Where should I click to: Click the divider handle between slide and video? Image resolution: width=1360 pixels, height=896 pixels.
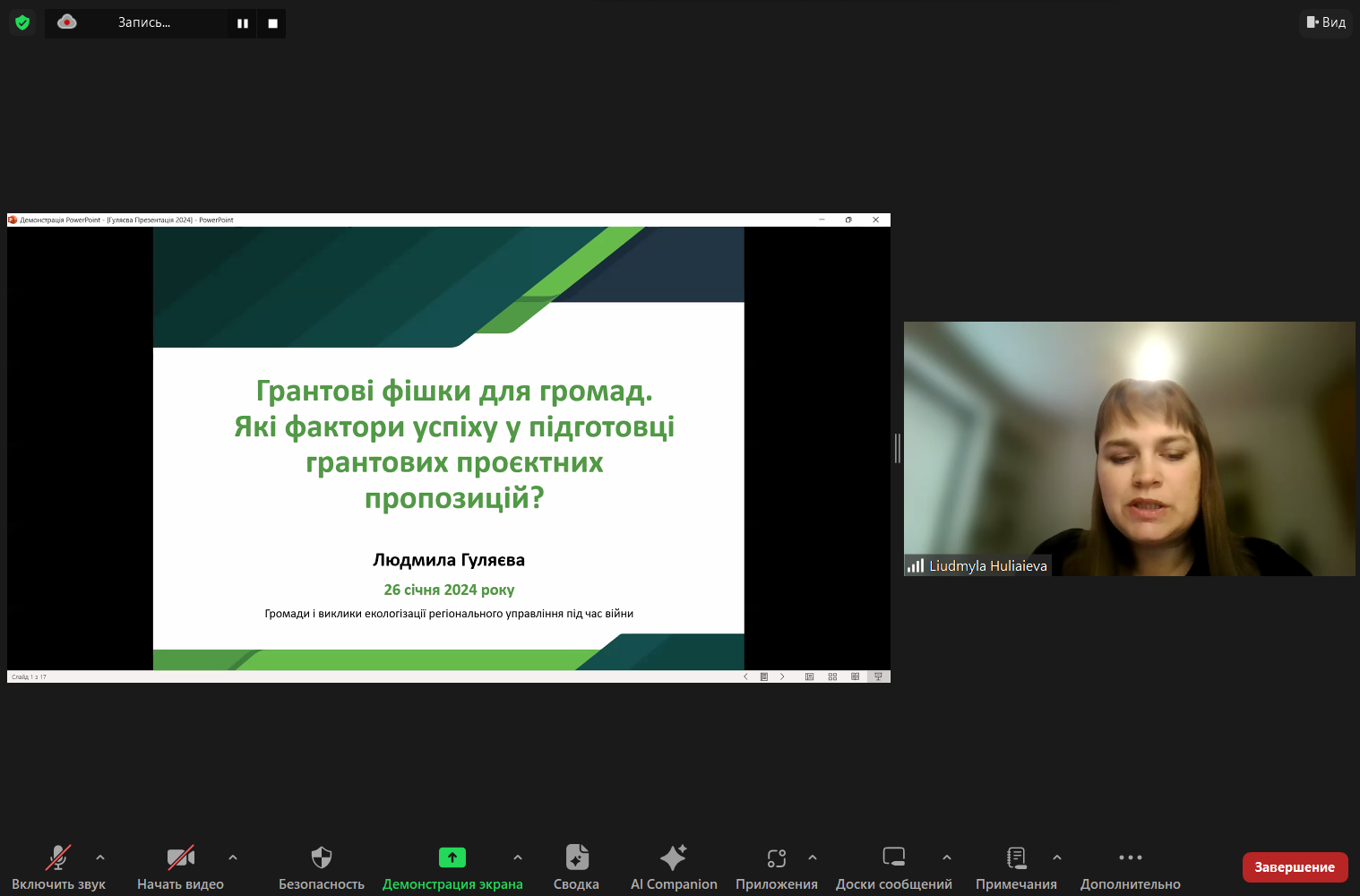[x=897, y=448]
